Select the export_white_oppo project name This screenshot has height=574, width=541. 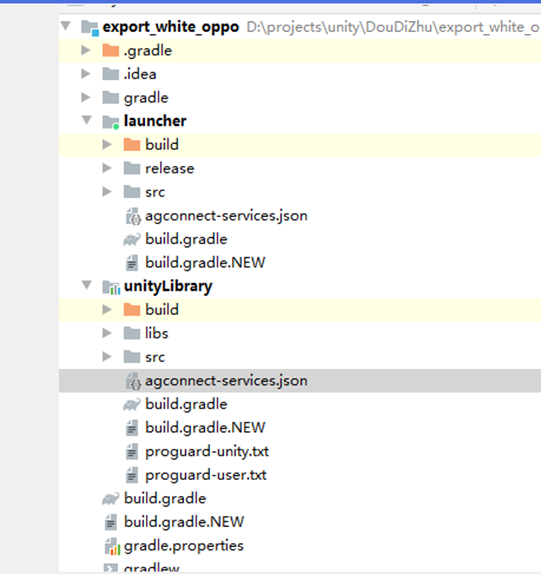click(171, 27)
